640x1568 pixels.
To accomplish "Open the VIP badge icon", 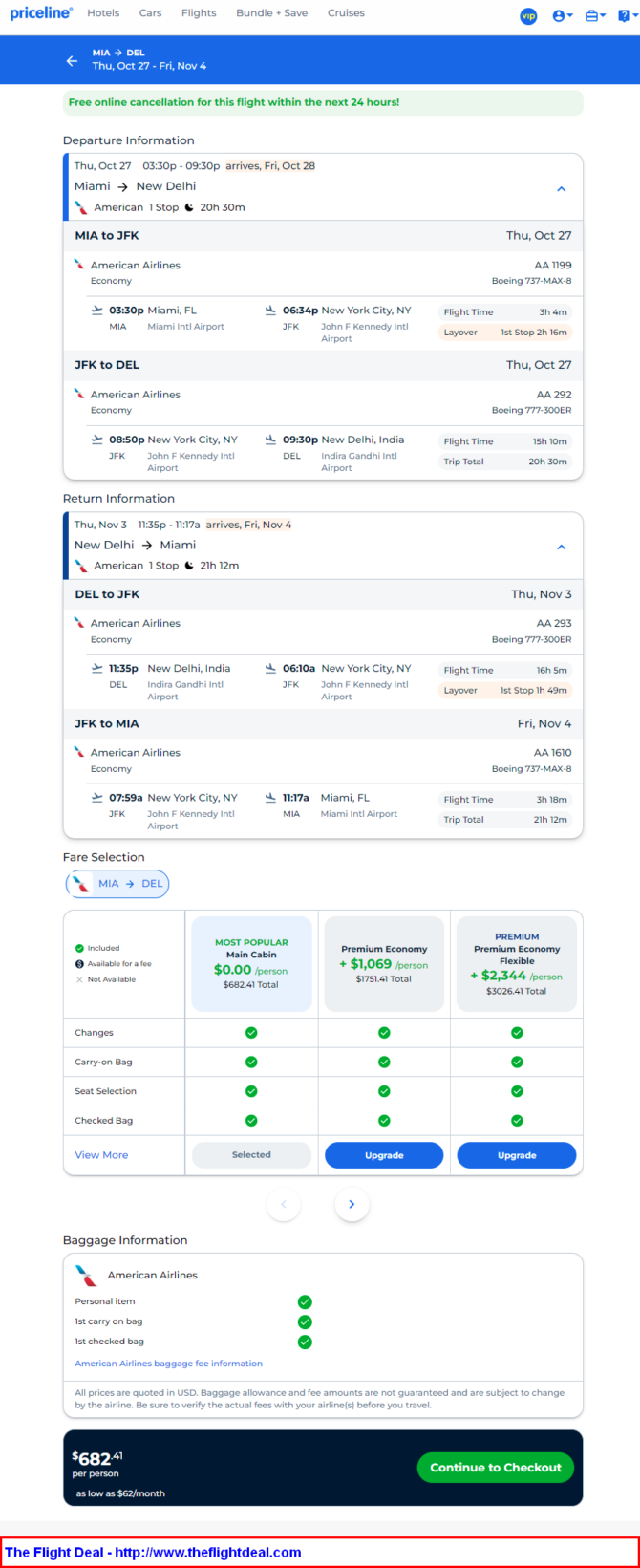I will coord(528,15).
